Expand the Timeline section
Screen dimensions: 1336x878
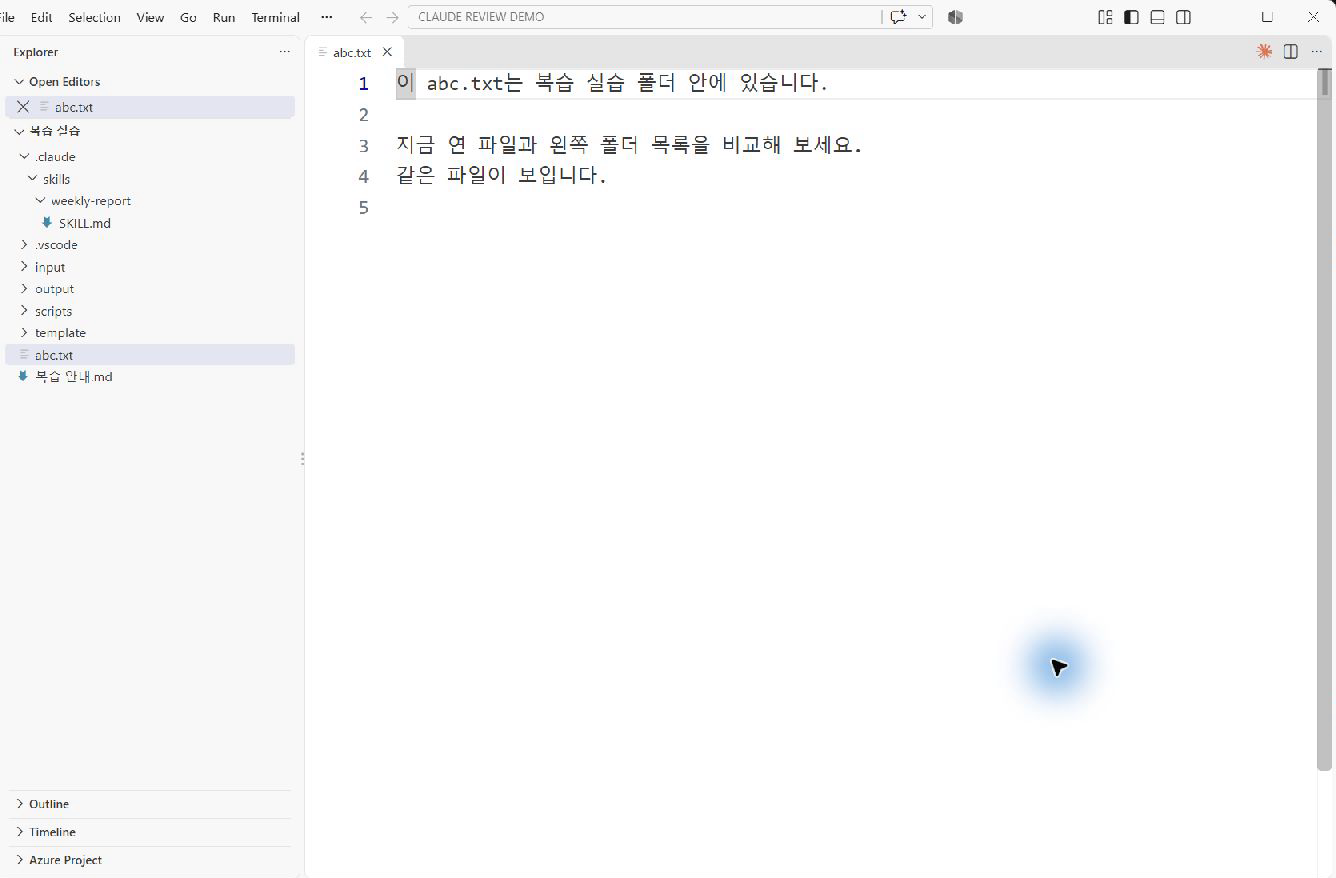click(19, 832)
